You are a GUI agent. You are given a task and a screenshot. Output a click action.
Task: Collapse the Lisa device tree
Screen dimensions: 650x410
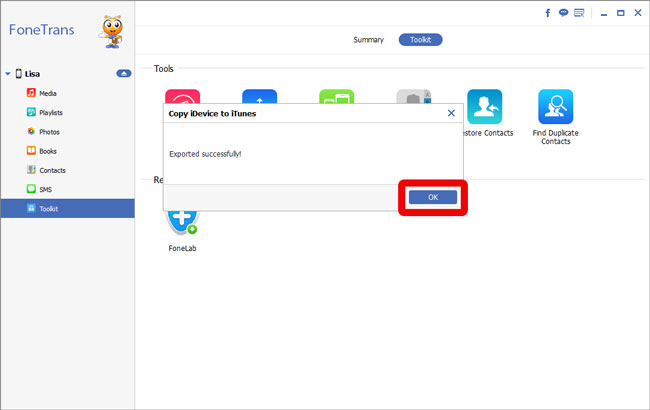[x=7, y=74]
